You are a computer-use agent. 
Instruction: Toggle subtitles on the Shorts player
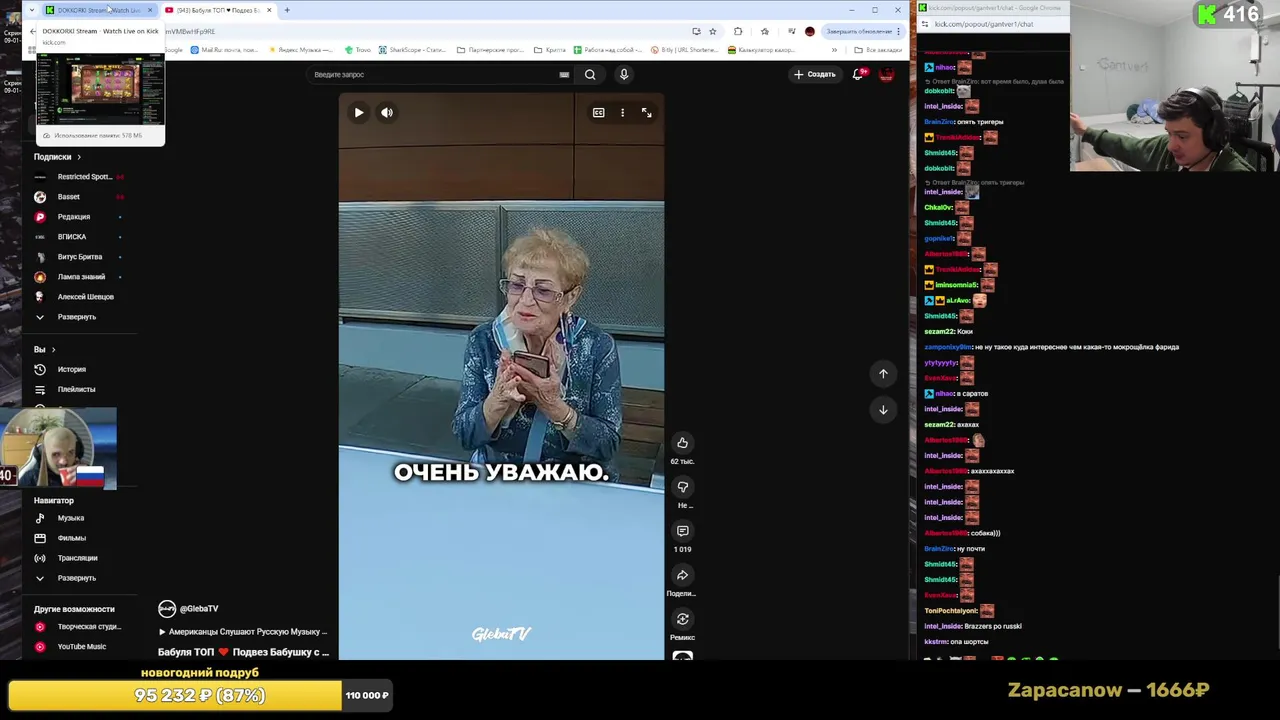pyautogui.click(x=598, y=113)
